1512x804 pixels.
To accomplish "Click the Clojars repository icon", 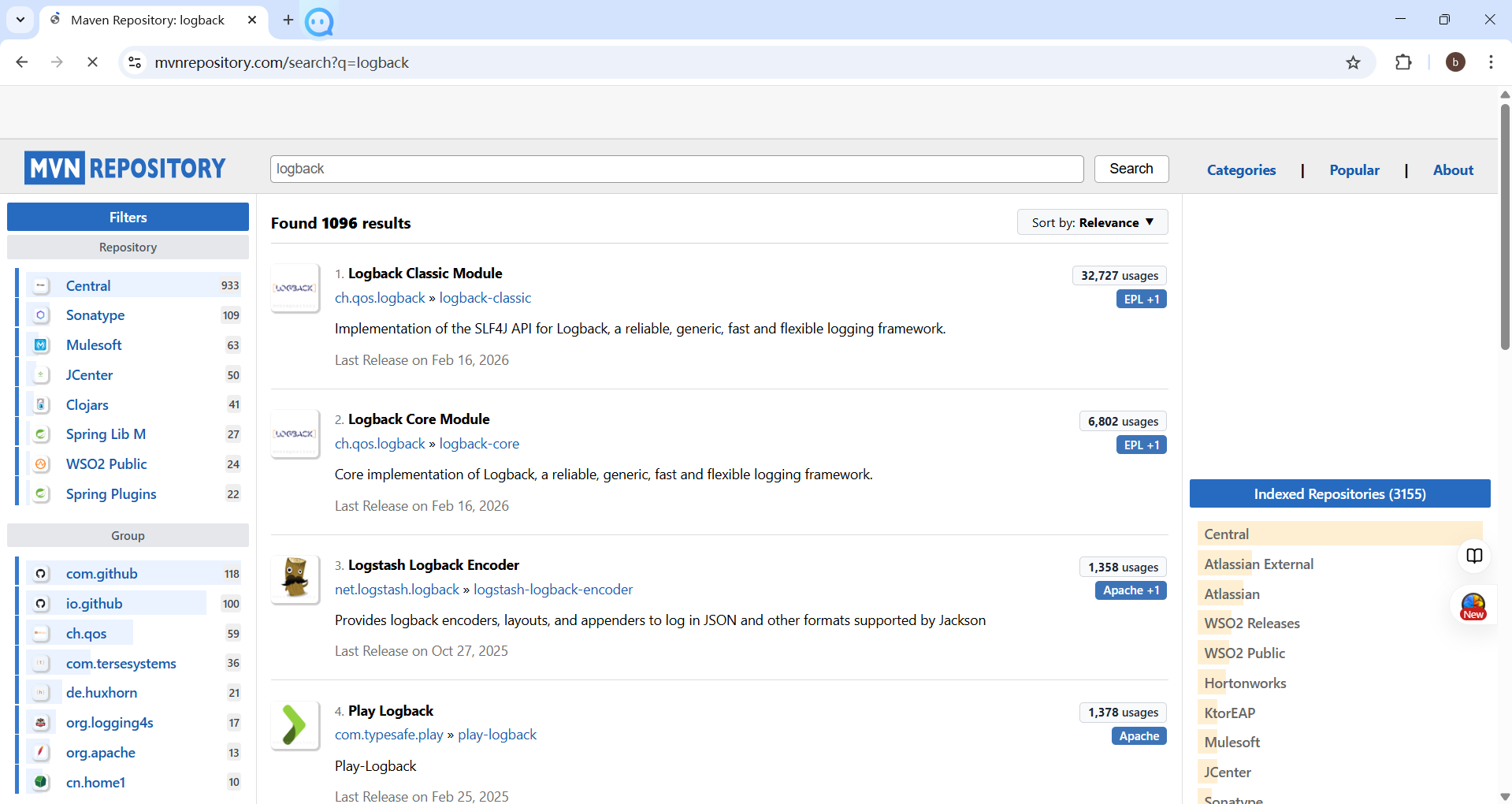I will click(41, 404).
